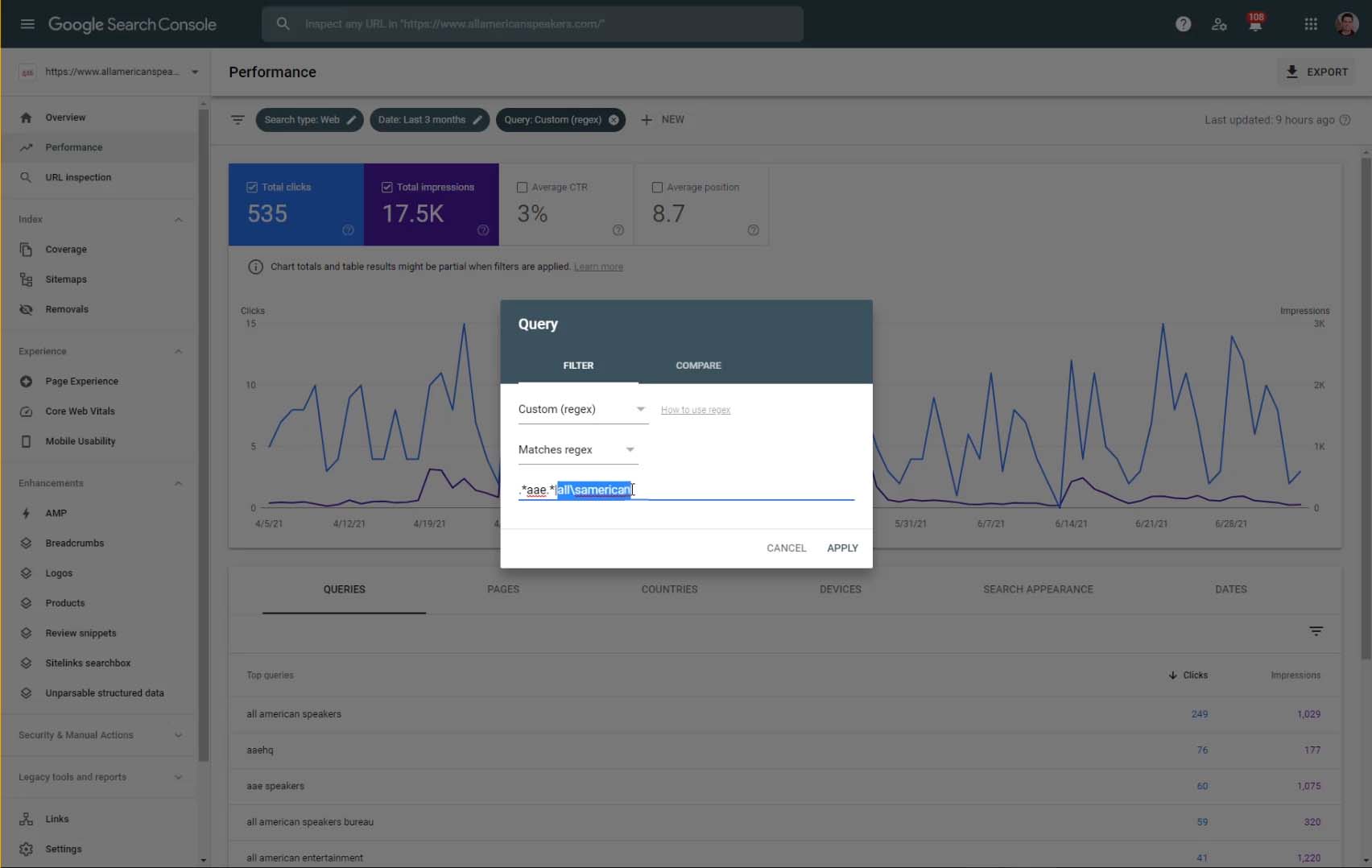Viewport: 1372px width, 868px height.
Task: Open Mobile Usability report
Action: [x=81, y=441]
